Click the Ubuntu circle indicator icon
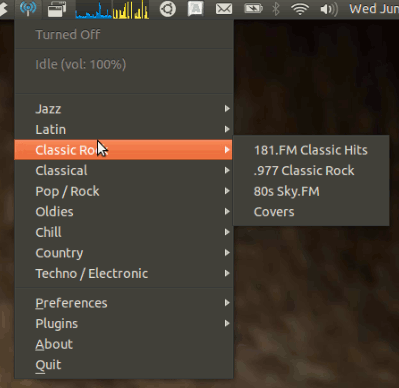 pyautogui.click(x=167, y=9)
